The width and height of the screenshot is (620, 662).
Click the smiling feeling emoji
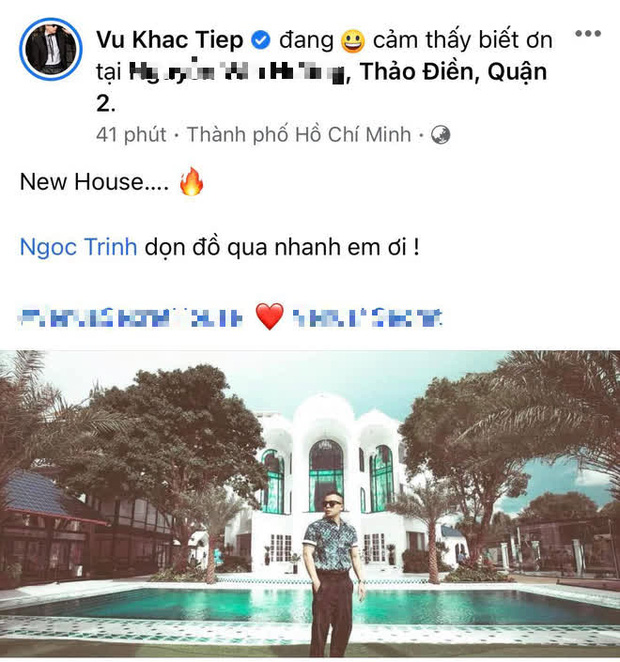(353, 41)
